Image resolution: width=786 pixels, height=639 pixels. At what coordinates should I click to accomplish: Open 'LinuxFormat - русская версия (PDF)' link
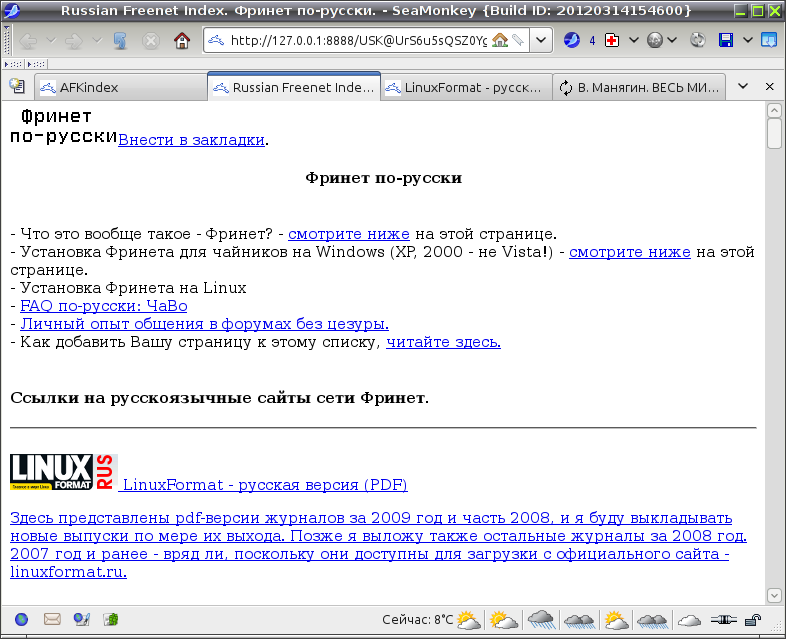(x=265, y=485)
